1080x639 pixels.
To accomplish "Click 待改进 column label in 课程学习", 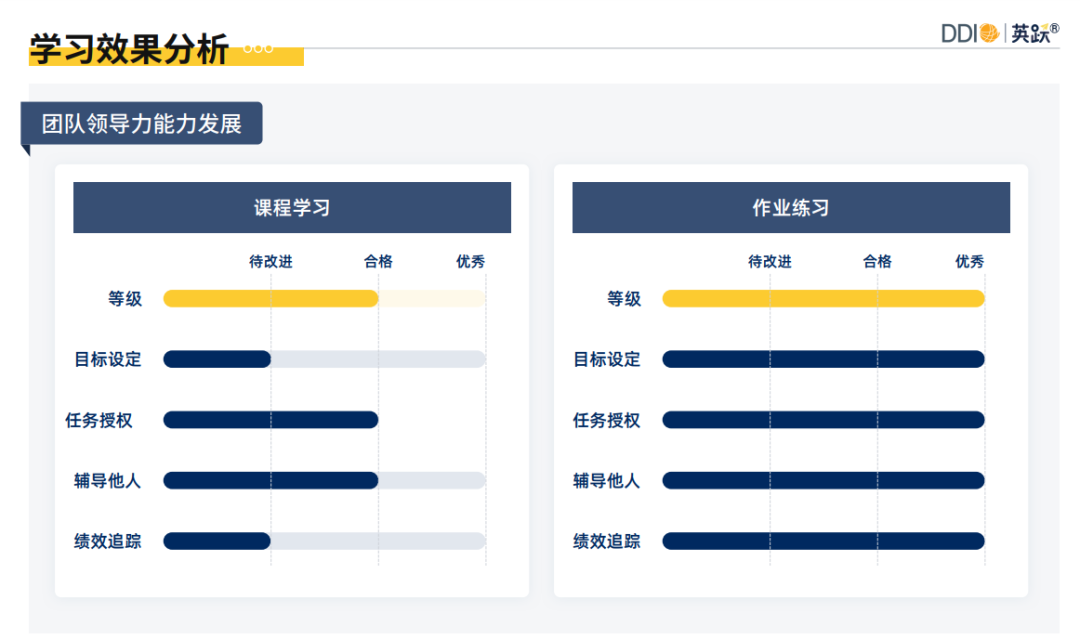I will click(271, 262).
